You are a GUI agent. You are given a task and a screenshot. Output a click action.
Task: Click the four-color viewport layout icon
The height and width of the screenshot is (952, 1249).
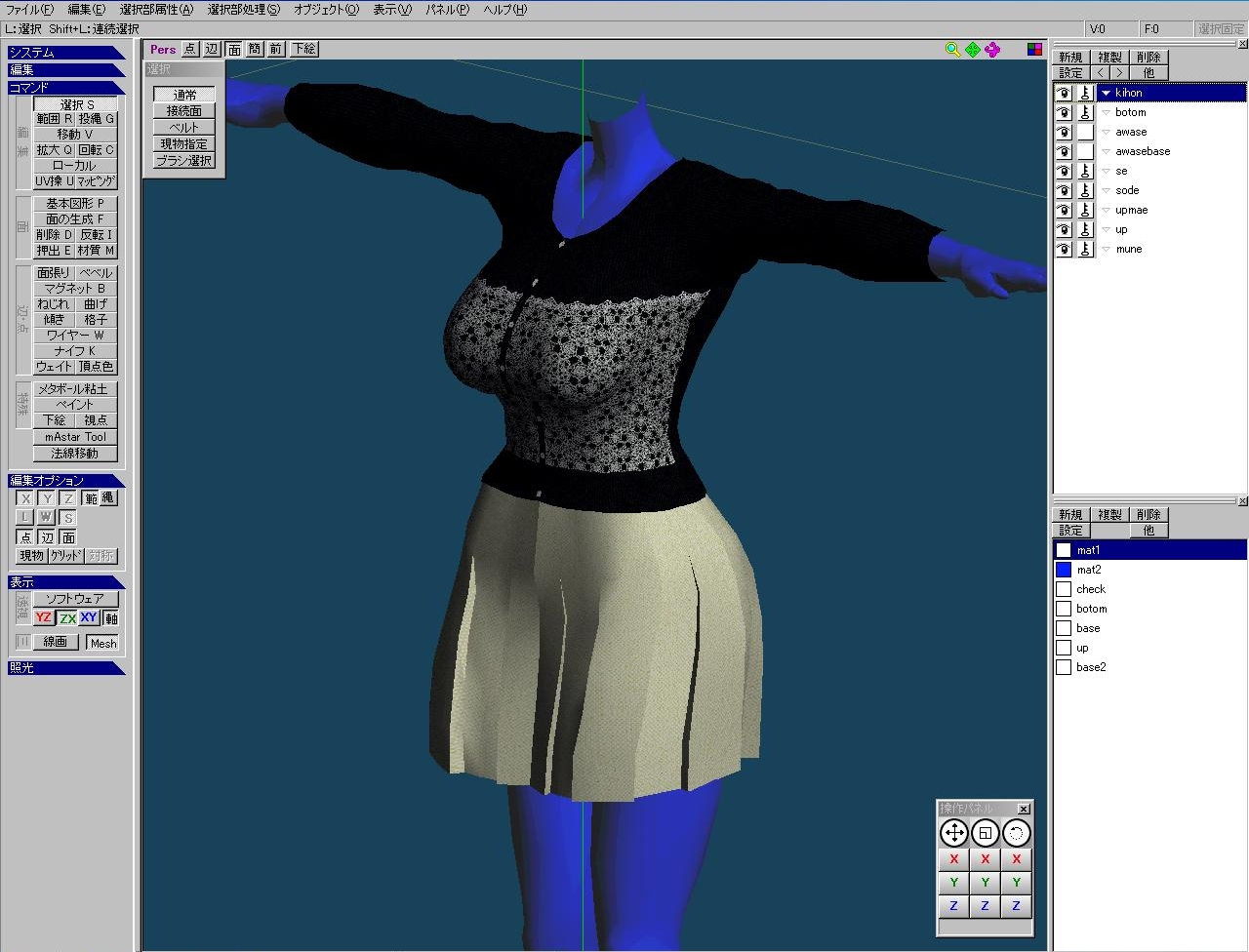pos(1034,50)
